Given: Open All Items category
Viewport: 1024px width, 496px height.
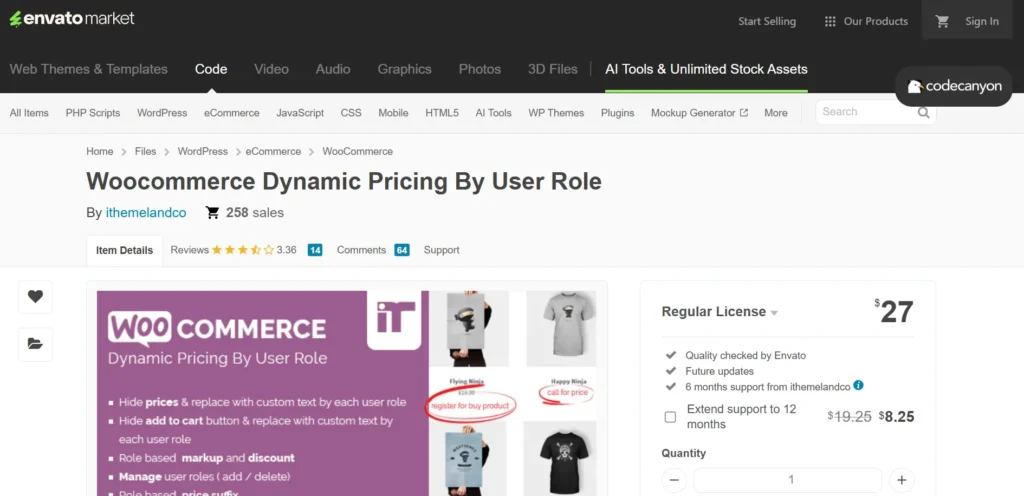Looking at the screenshot, I should [29, 113].
